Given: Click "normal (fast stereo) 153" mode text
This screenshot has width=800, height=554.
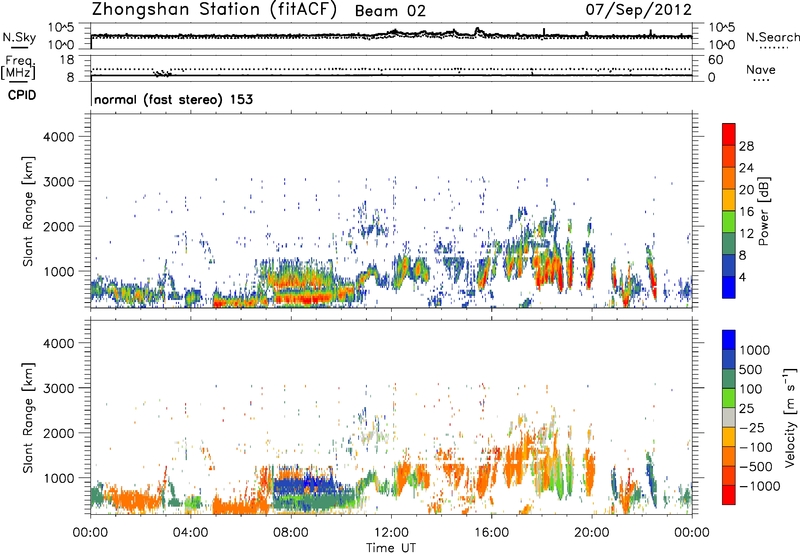Looking at the screenshot, I should pyautogui.click(x=173, y=99).
